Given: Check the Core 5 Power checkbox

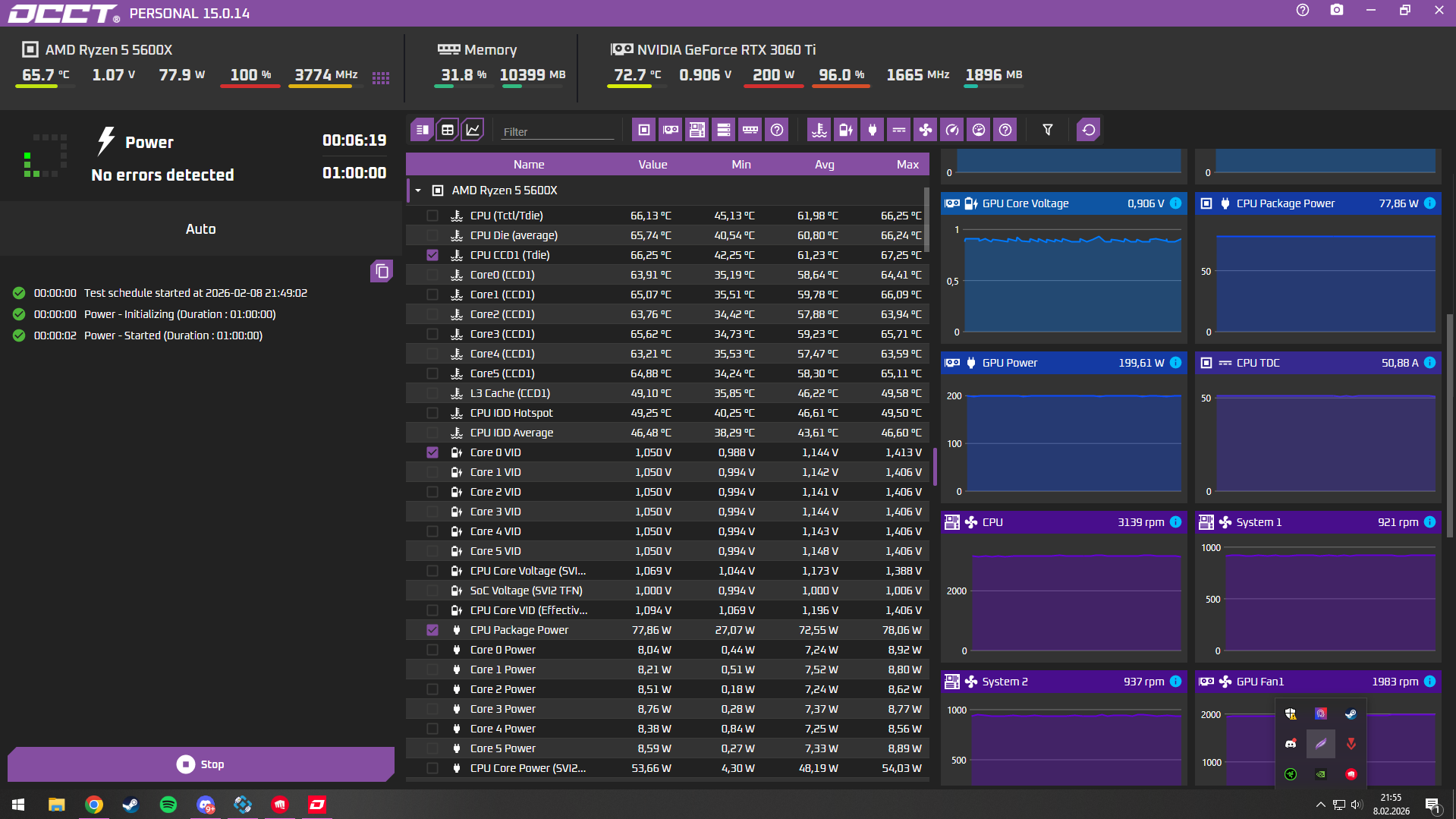Looking at the screenshot, I should (432, 748).
